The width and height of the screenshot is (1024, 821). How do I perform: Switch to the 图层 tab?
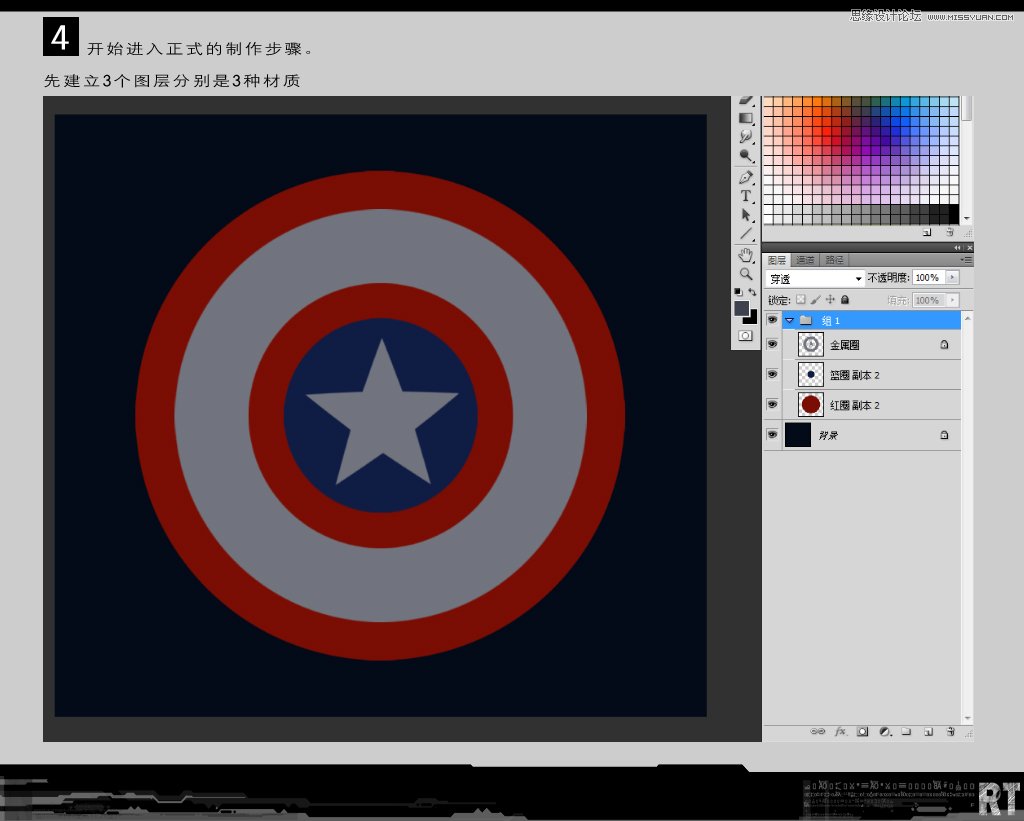coord(776,260)
